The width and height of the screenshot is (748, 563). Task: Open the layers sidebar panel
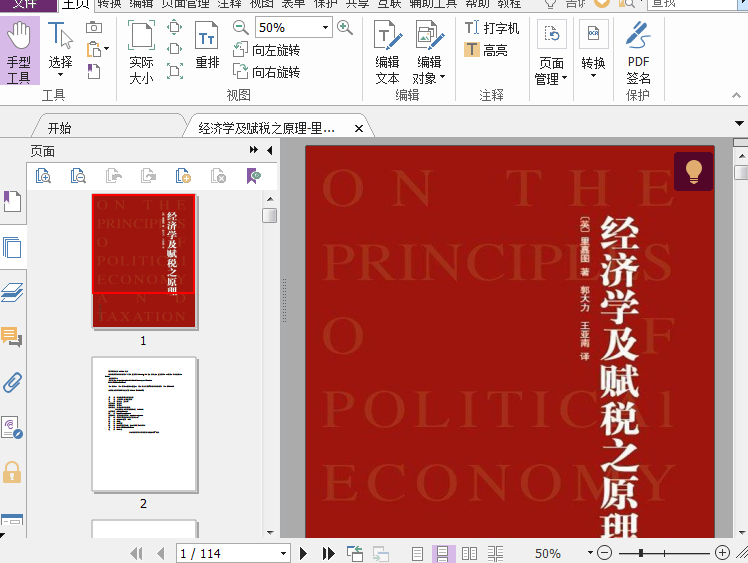click(x=12, y=292)
